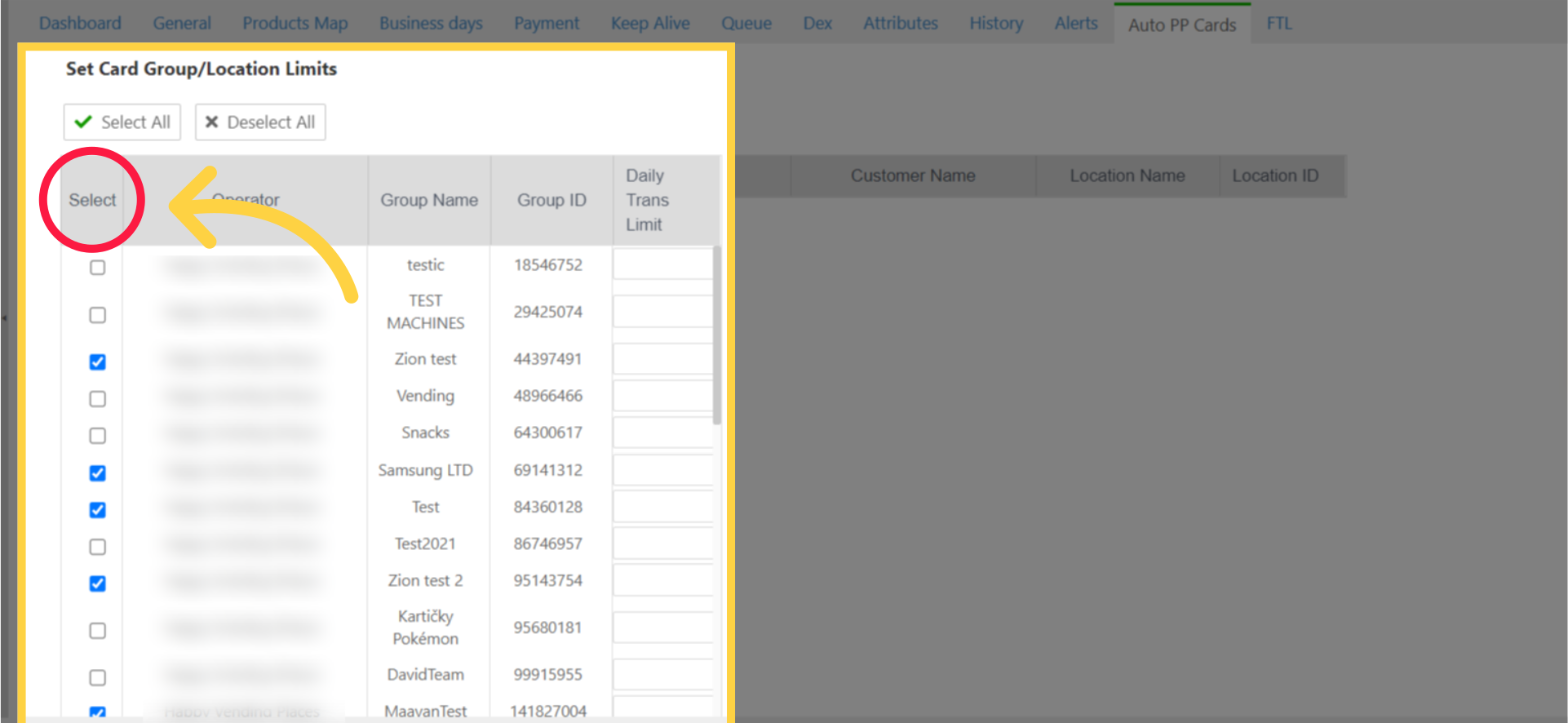The image size is (1568, 723).
Task: Select the DavidTeam group checkbox
Action: tap(98, 677)
